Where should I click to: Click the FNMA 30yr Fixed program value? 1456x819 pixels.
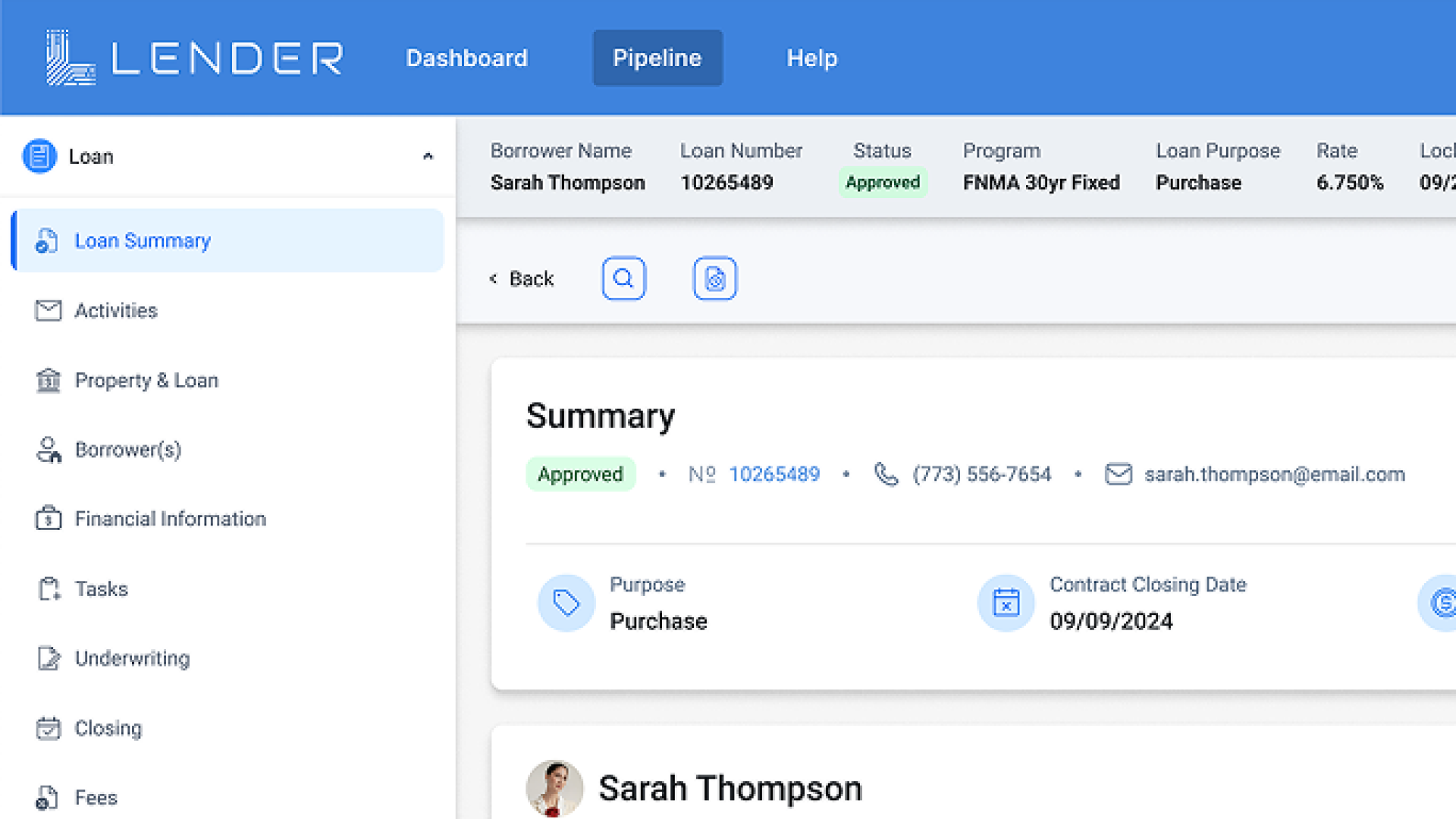[x=1041, y=183]
